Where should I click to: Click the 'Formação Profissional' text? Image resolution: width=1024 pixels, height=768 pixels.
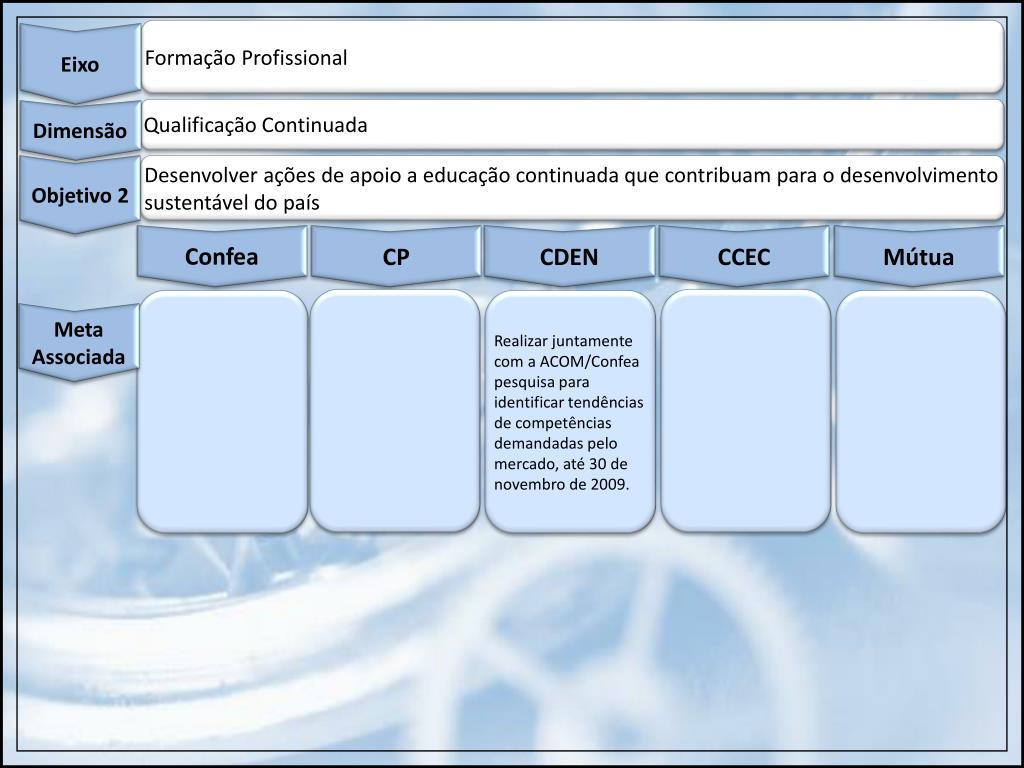[246, 57]
